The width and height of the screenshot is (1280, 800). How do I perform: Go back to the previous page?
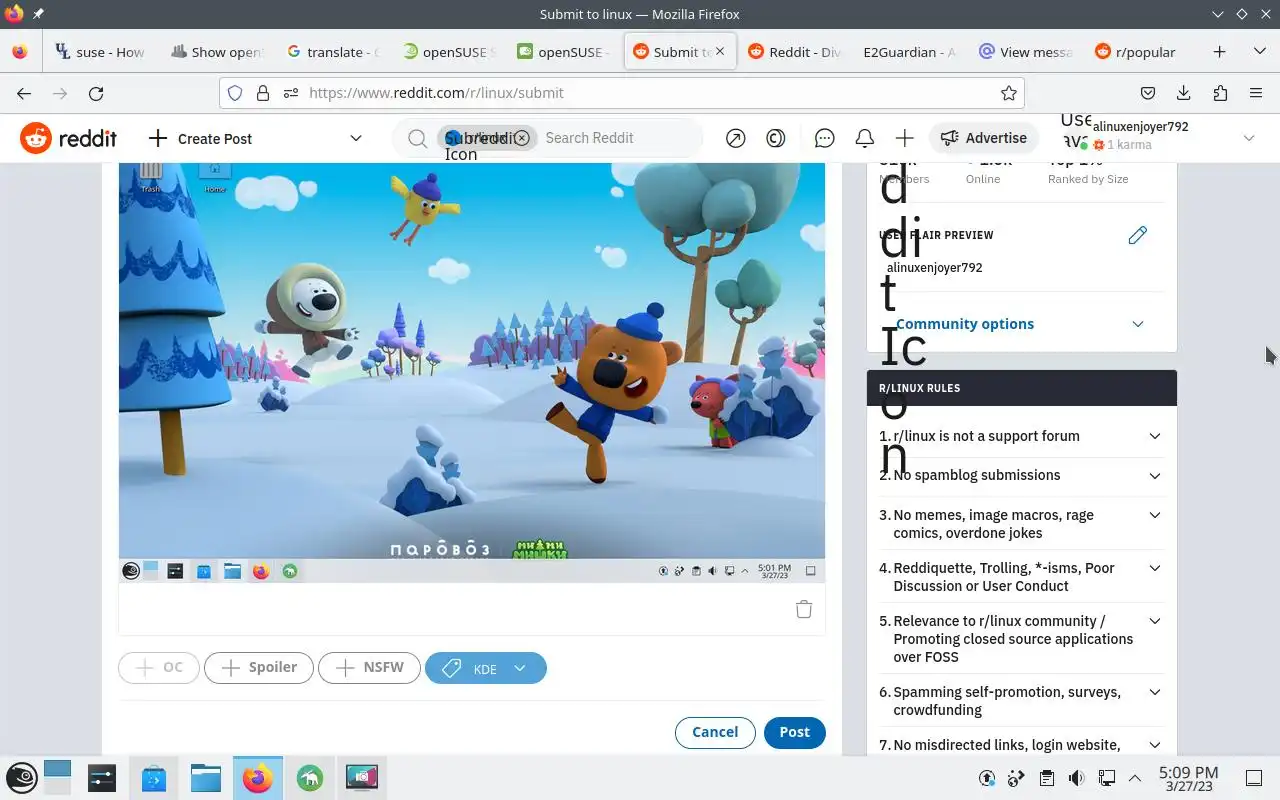click(24, 93)
